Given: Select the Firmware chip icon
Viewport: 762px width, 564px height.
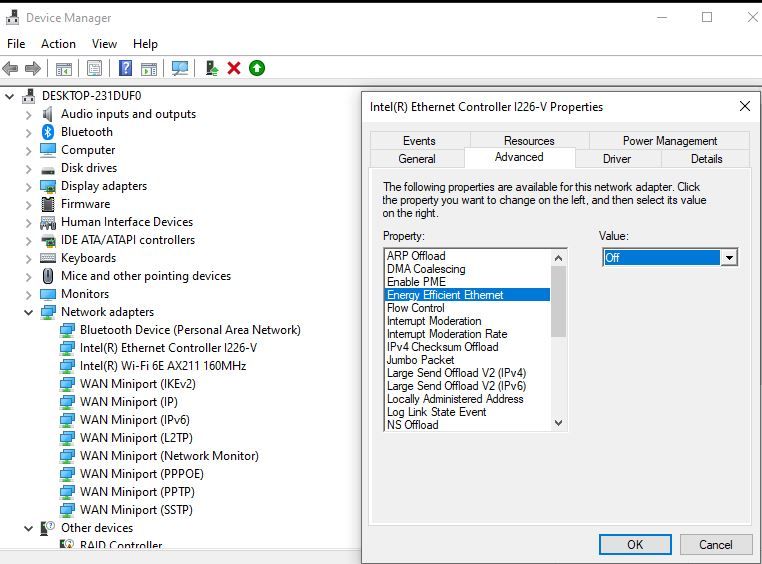Looking at the screenshot, I should (48, 204).
